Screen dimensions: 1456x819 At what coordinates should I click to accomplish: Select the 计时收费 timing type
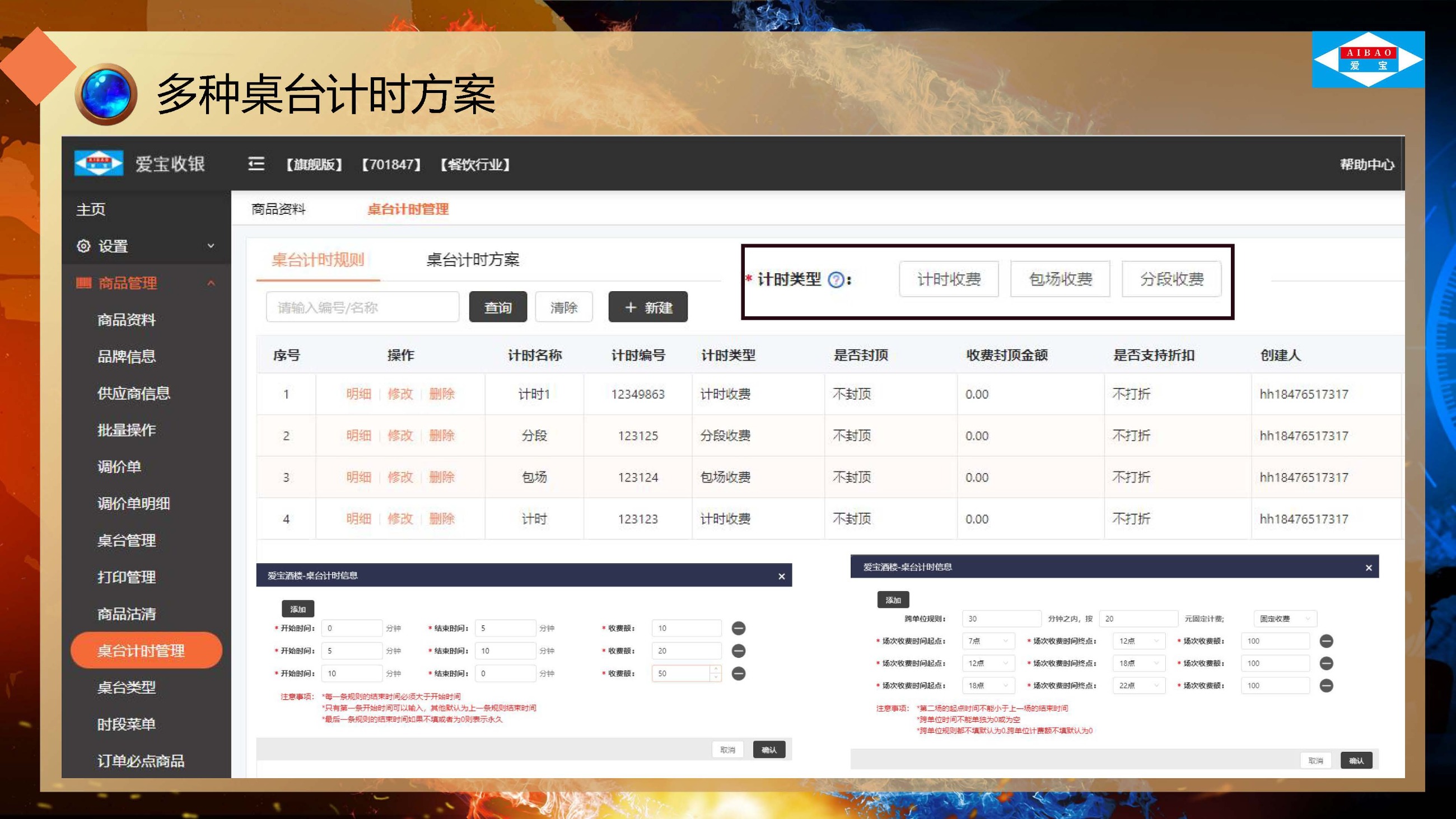[949, 279]
